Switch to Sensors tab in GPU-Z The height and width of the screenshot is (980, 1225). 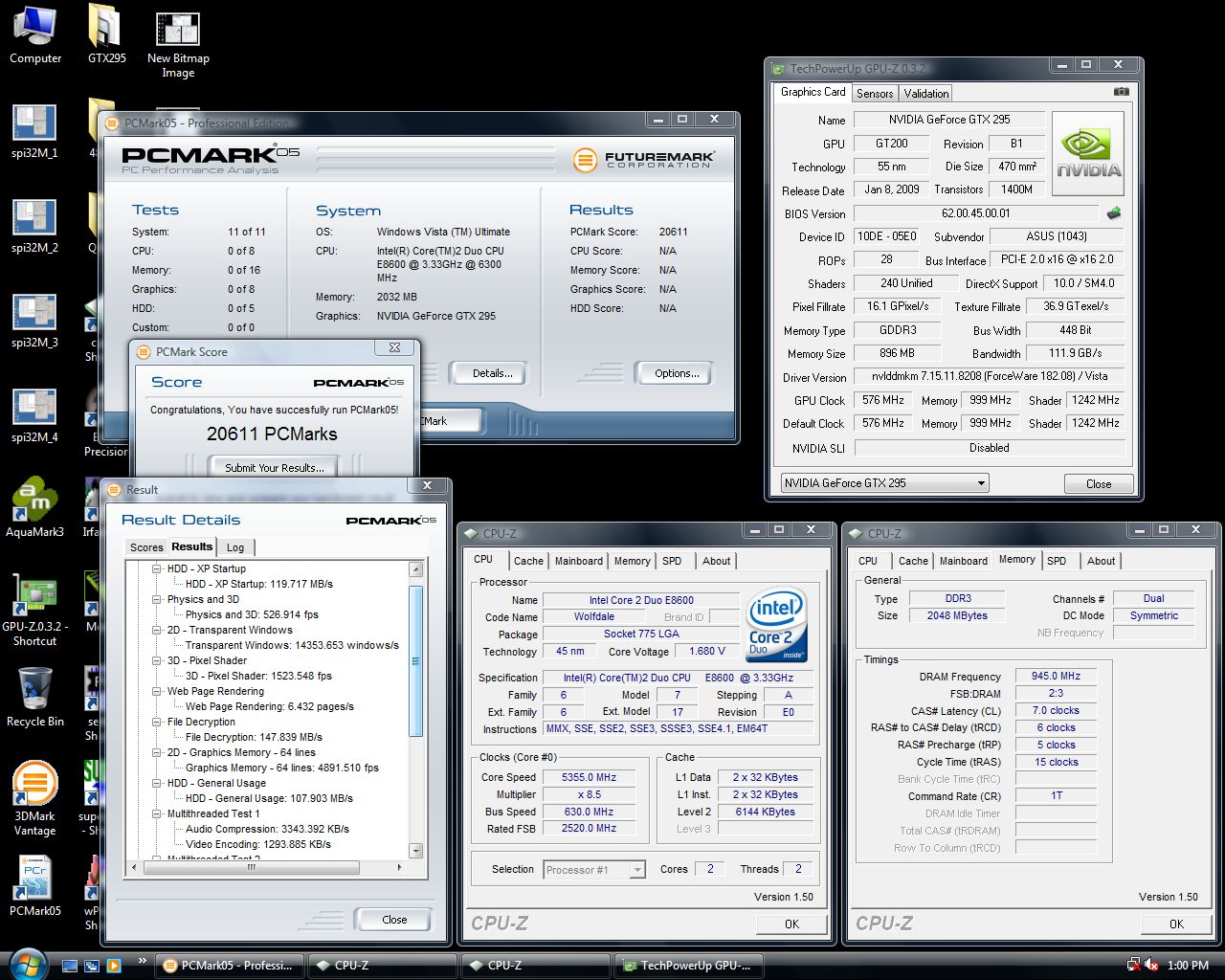coord(875,94)
